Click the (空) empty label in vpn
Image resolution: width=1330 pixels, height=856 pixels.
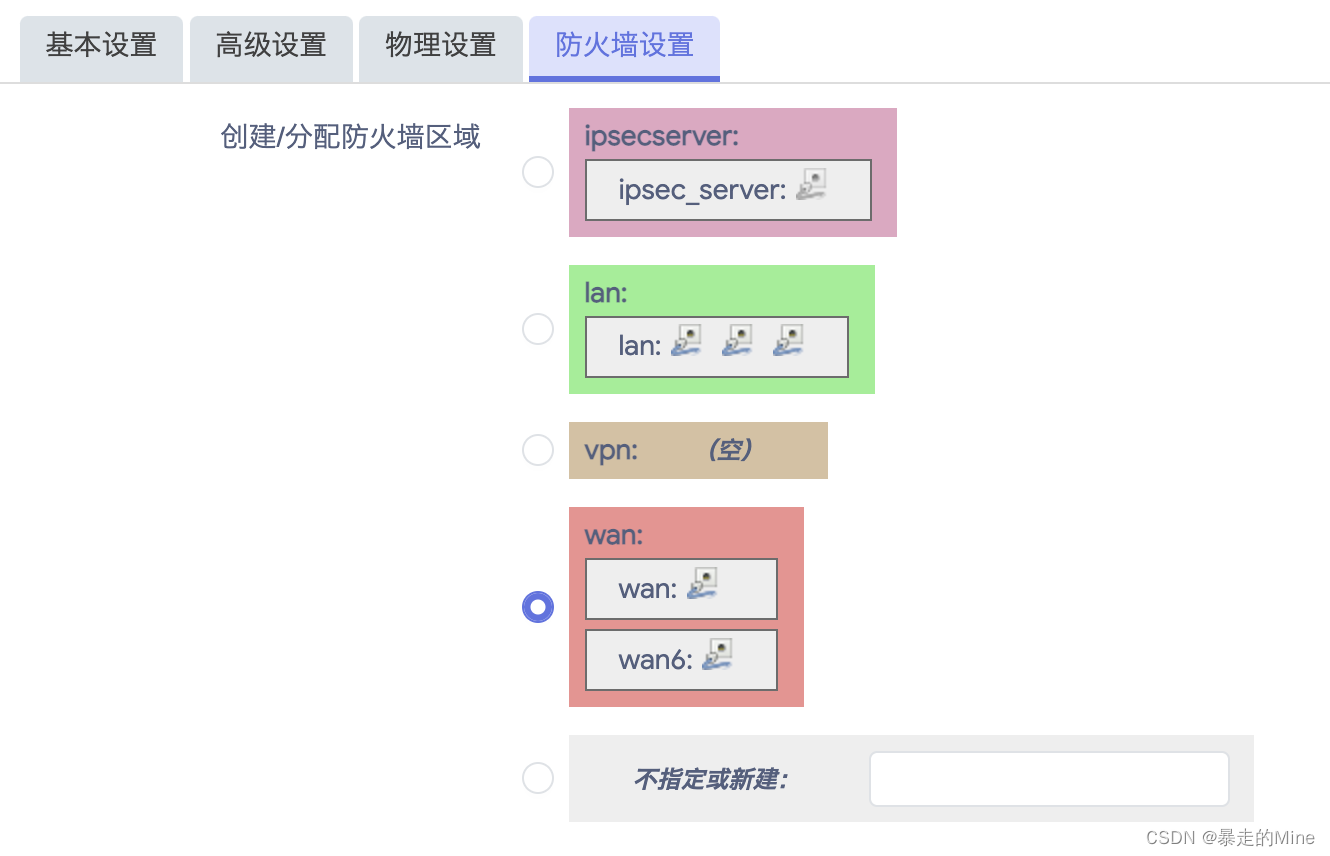[x=730, y=450]
